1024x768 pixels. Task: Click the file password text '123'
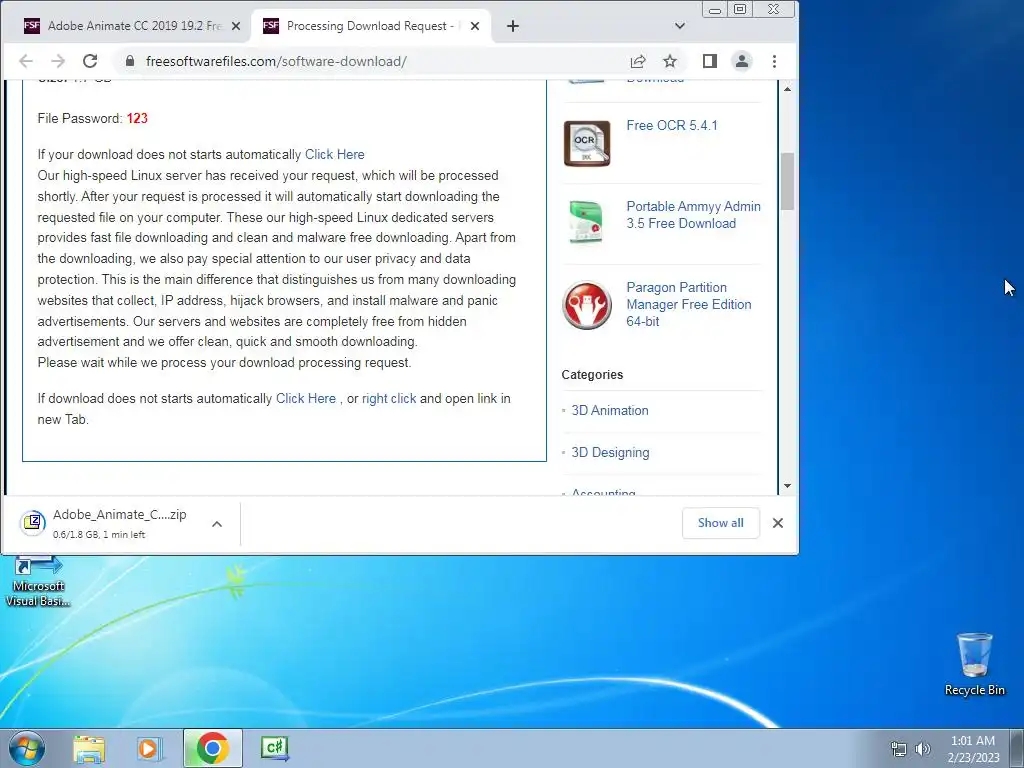click(137, 118)
